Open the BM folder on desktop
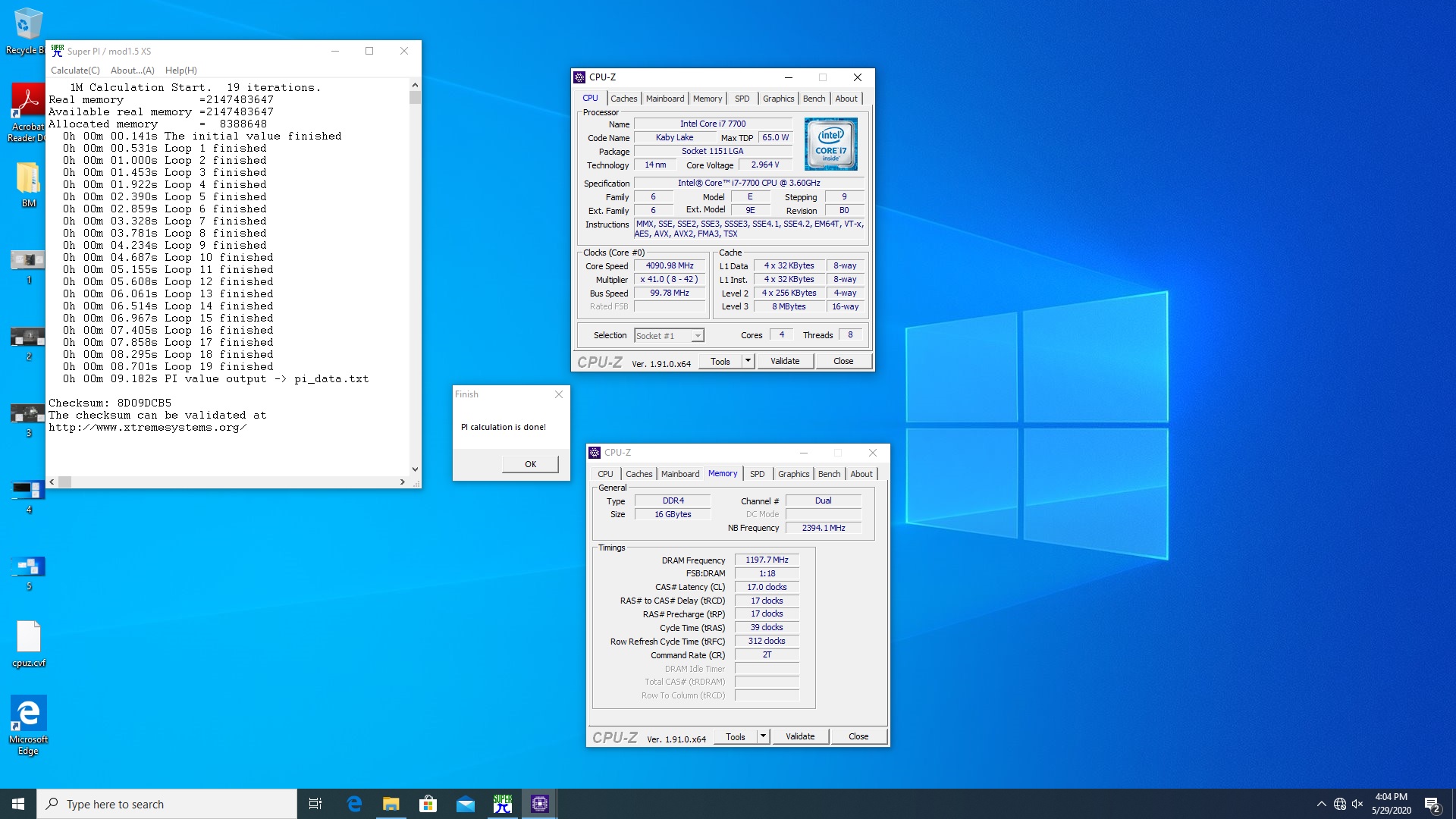Screen dimensions: 1456x819 coord(28,184)
